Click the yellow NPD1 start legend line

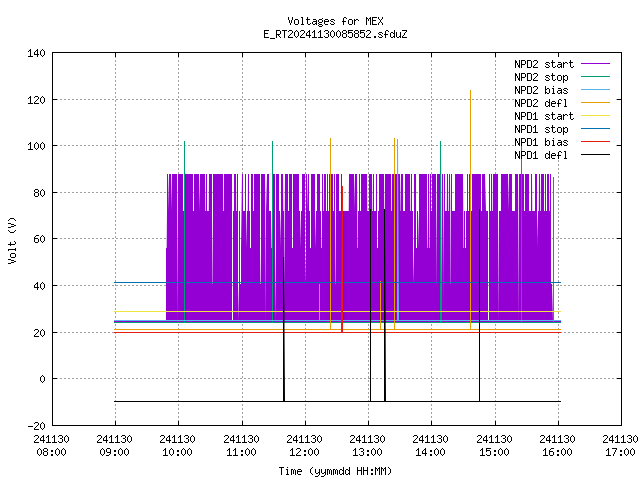(x=596, y=116)
